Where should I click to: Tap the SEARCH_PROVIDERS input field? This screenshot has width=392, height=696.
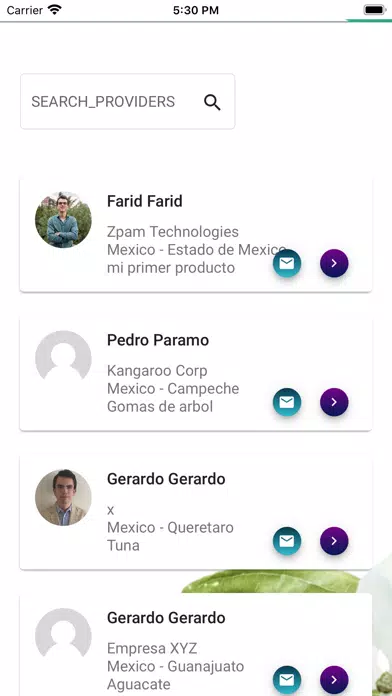(127, 102)
